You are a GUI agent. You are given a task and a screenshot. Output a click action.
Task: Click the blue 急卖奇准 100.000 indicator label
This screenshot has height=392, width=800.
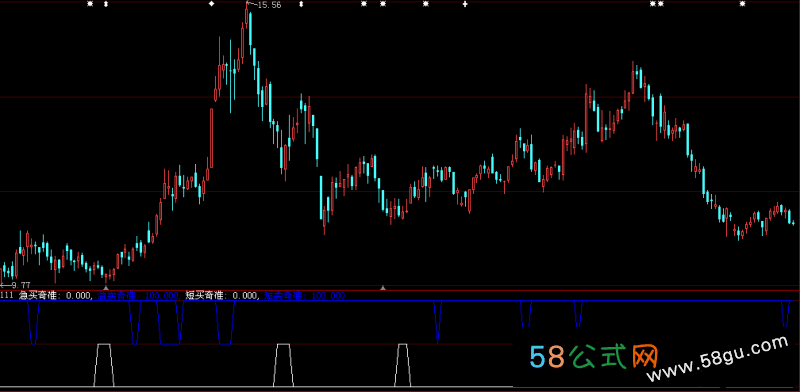point(139,295)
